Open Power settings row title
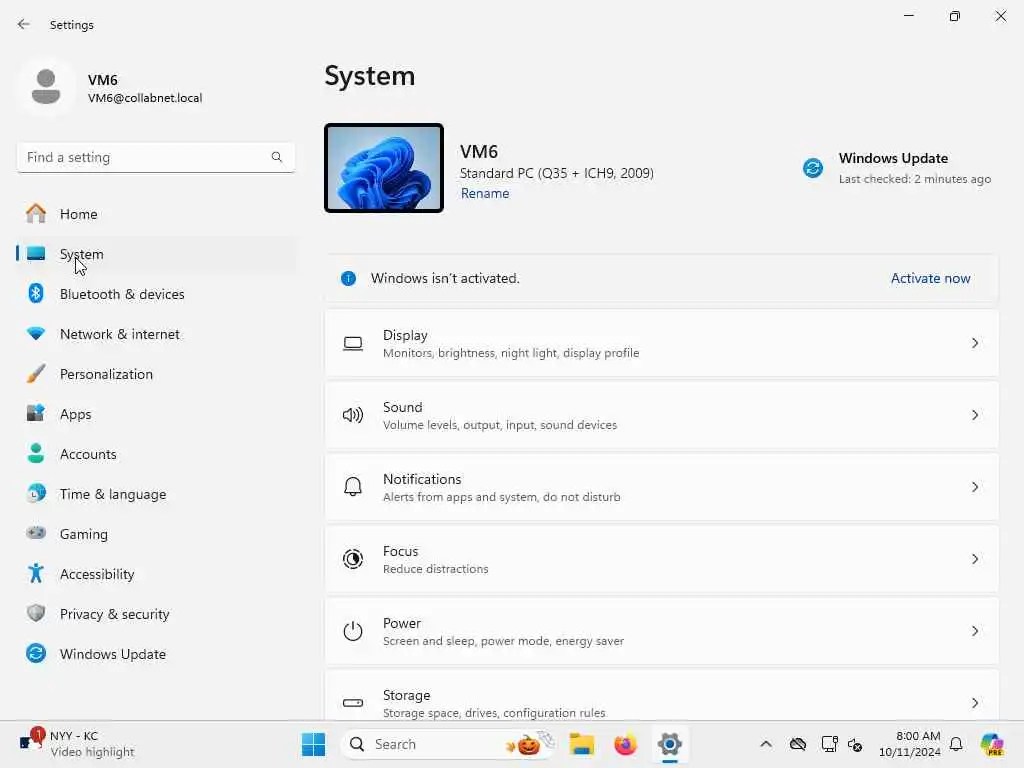This screenshot has height=768, width=1024. 402,623
